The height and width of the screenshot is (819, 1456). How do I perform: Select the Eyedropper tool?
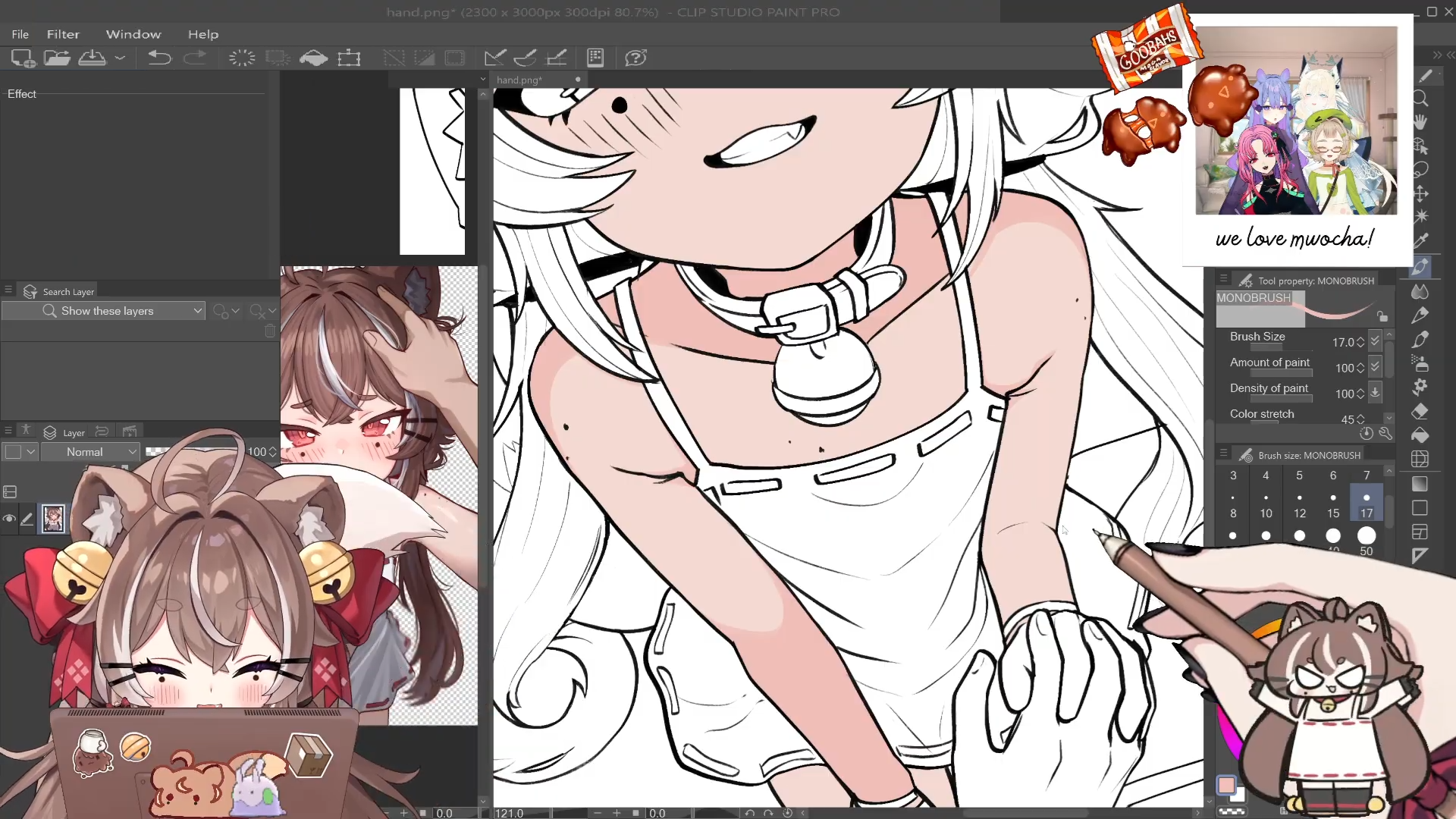click(1420, 241)
